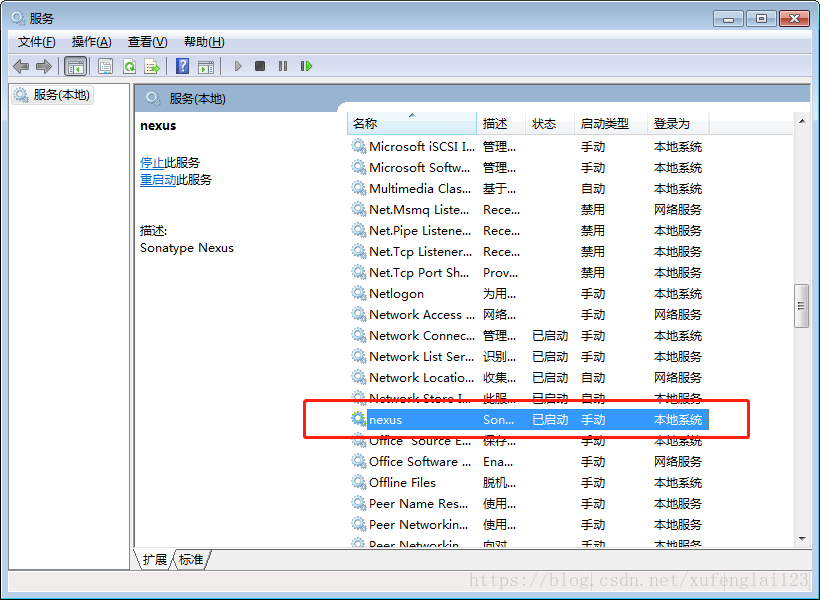Viewport: 820px width, 600px height.
Task: Toggle the Show/Hide Console Tree icon
Action: (75, 66)
